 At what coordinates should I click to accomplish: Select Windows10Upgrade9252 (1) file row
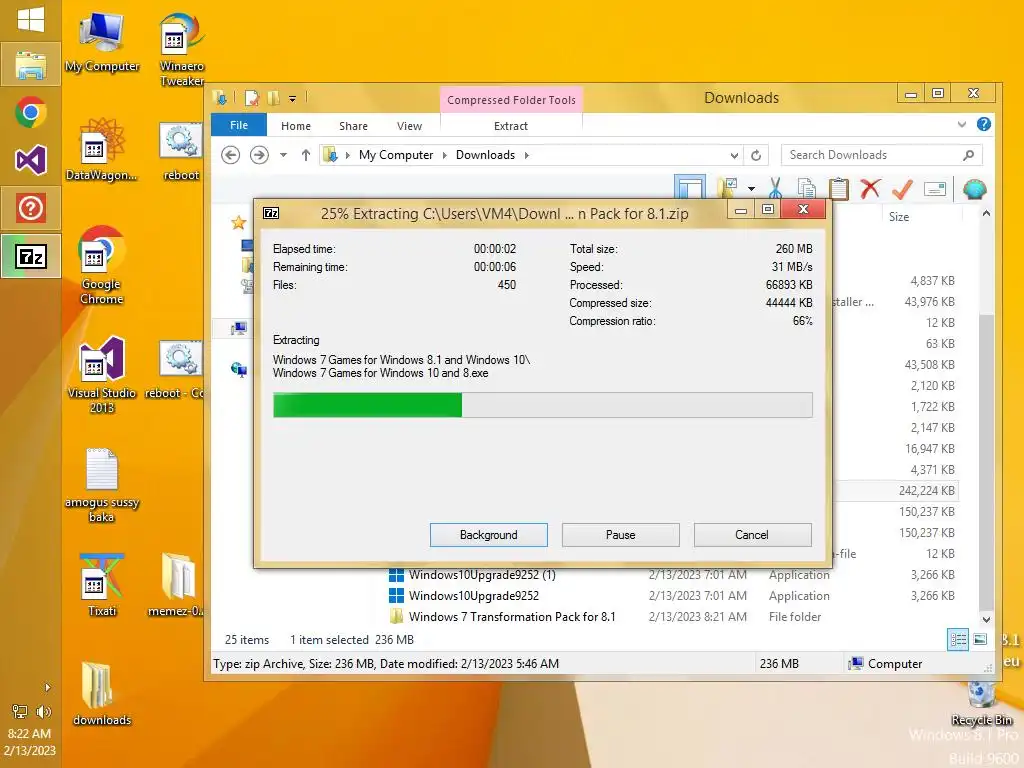tap(672, 575)
